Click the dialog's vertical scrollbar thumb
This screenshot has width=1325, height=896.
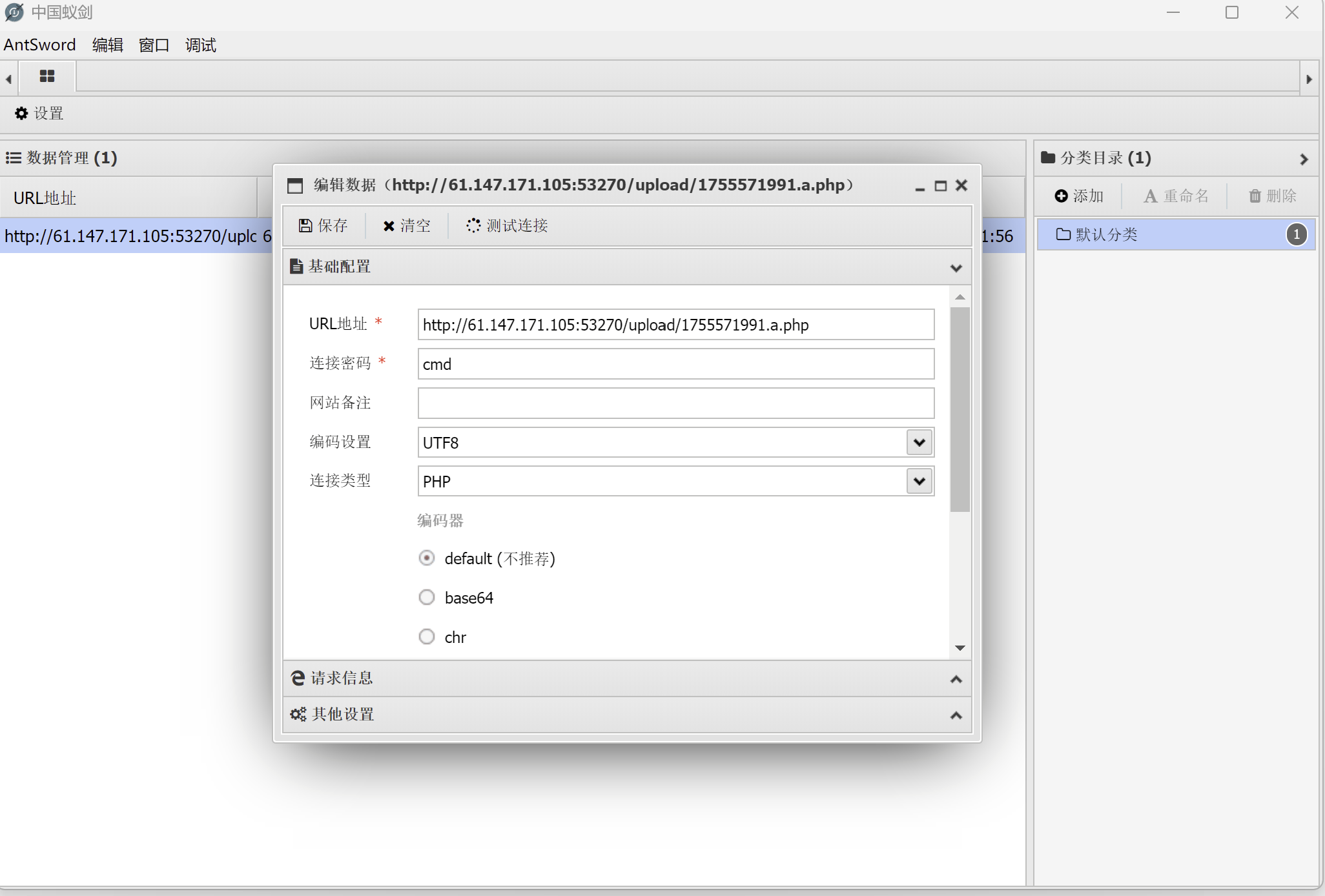click(x=960, y=409)
